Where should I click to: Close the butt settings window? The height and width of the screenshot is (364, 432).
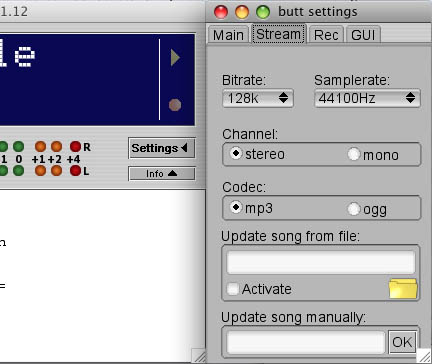(x=221, y=12)
